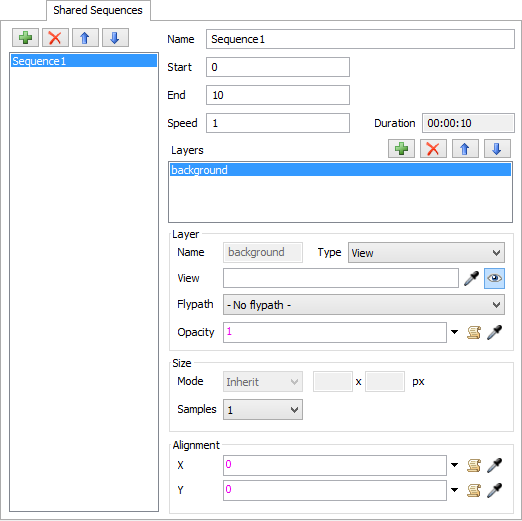Image resolution: width=522 pixels, height=521 pixels.
Task: Move the background layer down with the blue arrow
Action: point(497,149)
